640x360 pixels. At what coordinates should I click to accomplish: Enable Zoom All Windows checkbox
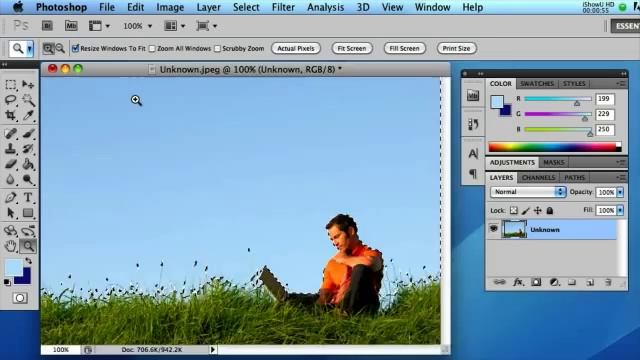[x=152, y=49]
